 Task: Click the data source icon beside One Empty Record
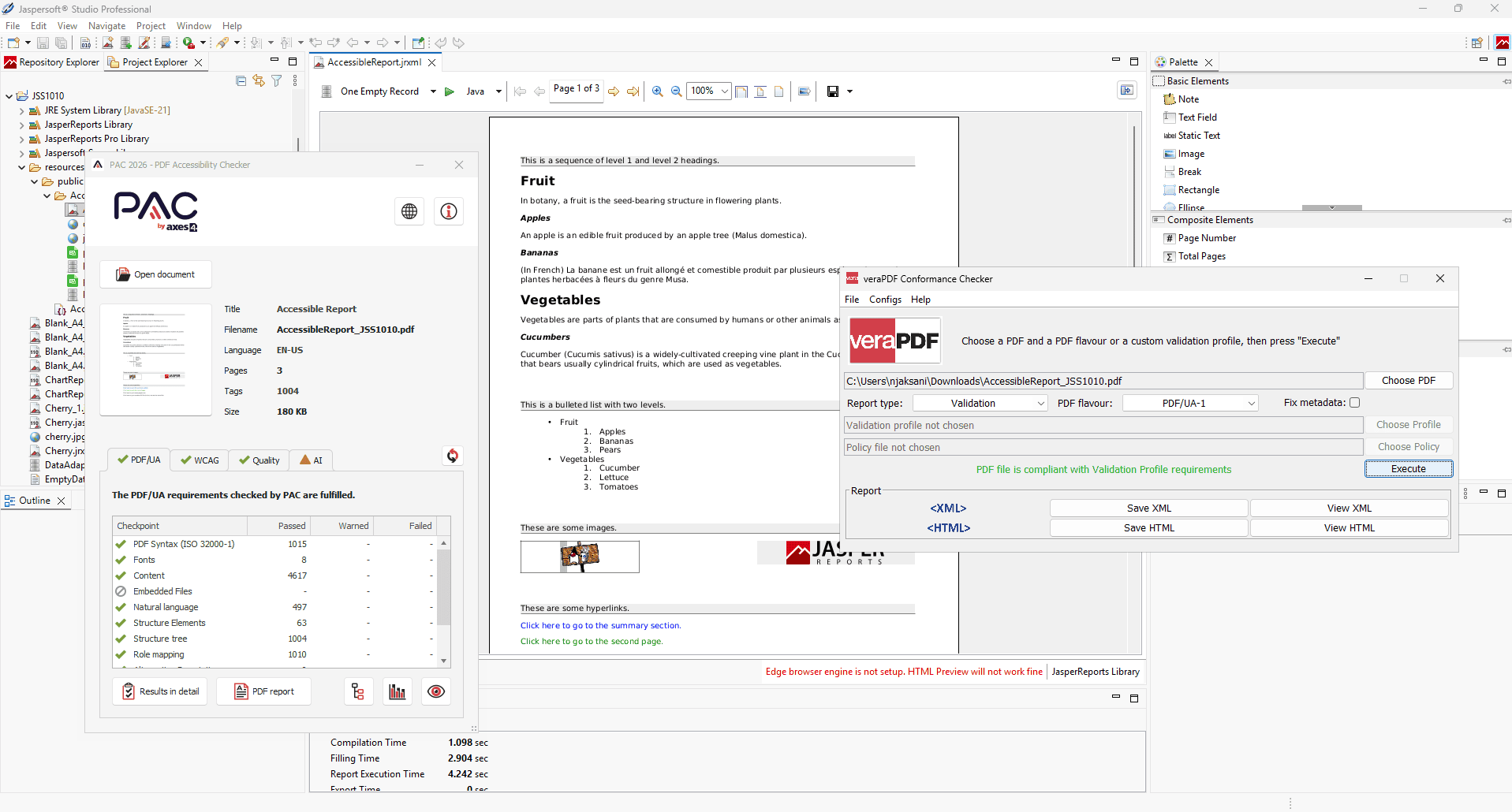point(327,91)
